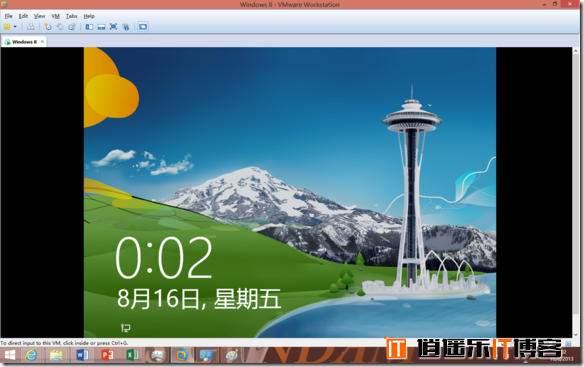Open the snapshot manager
584x367 pixels.
(x=72, y=27)
